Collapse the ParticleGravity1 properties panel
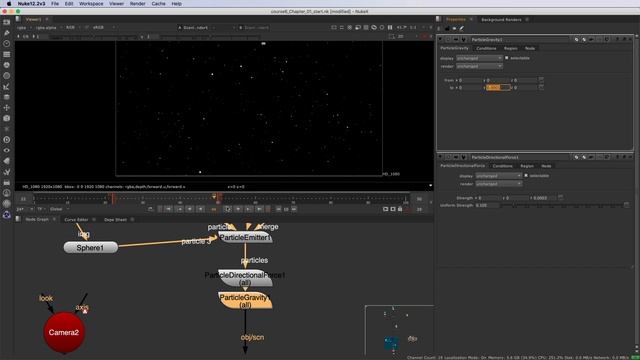The height and width of the screenshot is (360, 640). (440, 40)
